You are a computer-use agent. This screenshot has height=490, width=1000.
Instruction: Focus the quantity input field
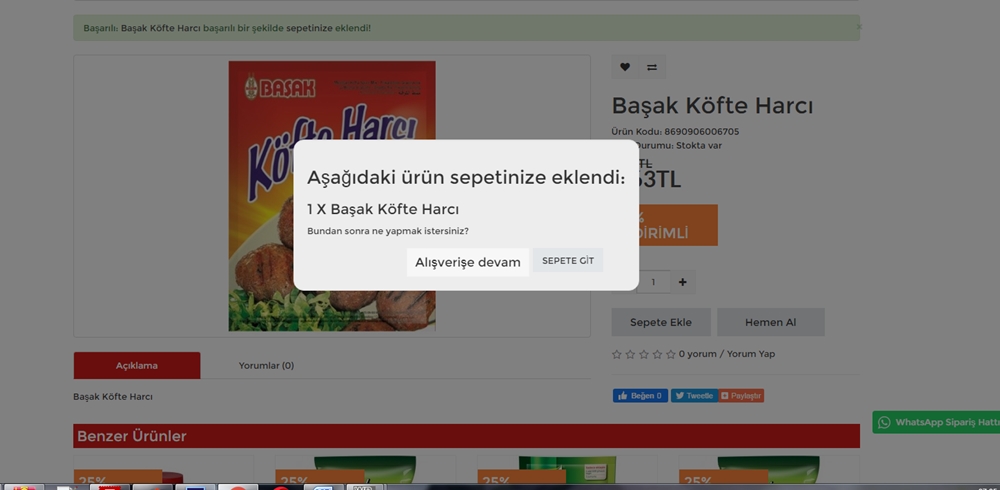coord(653,282)
